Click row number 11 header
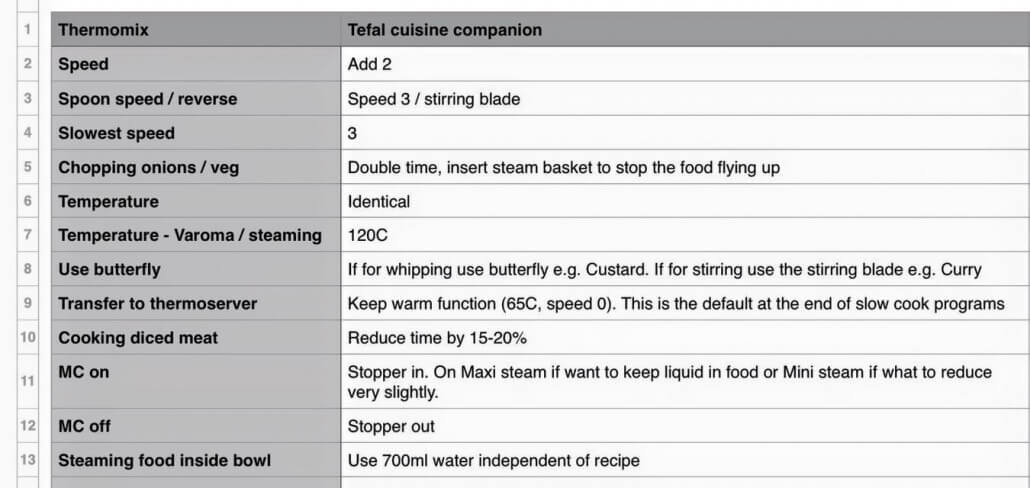 tap(27, 381)
